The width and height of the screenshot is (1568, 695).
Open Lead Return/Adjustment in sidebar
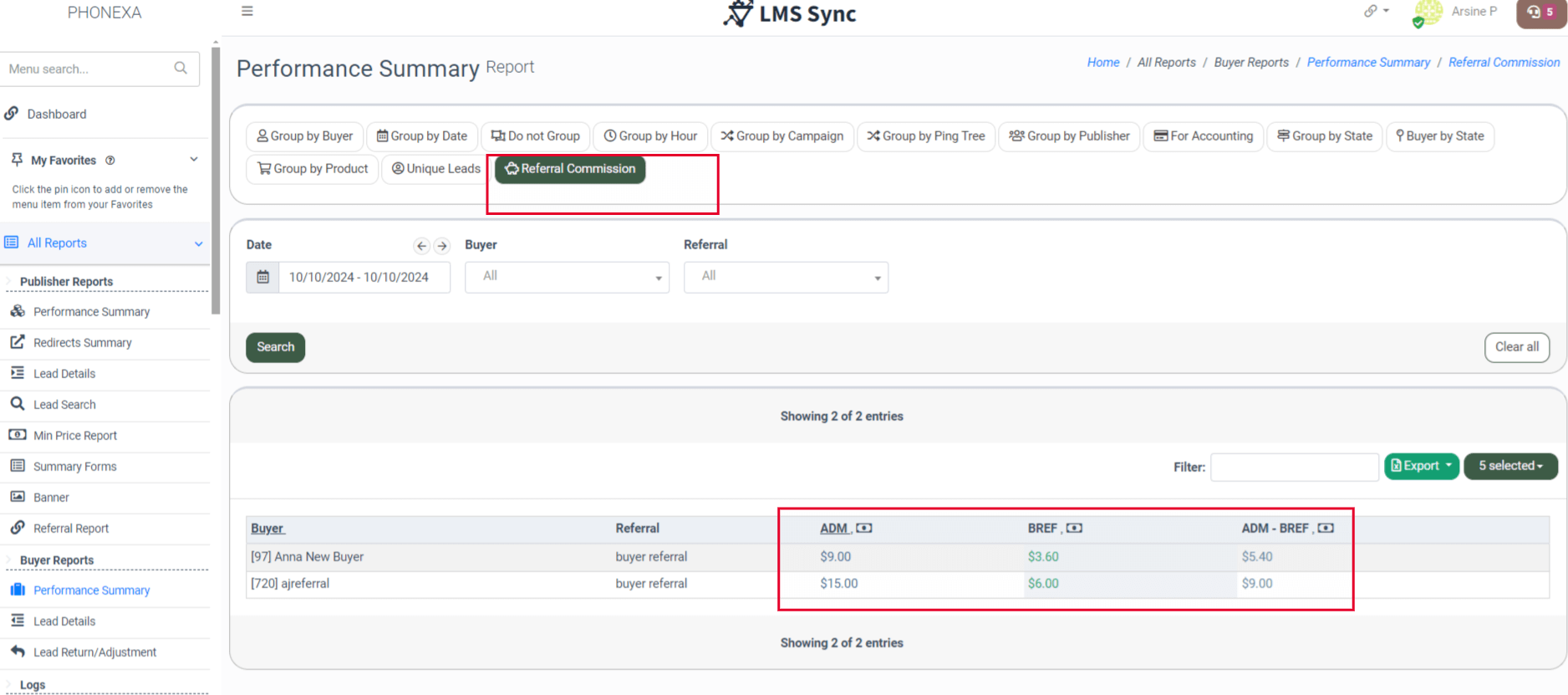[x=94, y=652]
